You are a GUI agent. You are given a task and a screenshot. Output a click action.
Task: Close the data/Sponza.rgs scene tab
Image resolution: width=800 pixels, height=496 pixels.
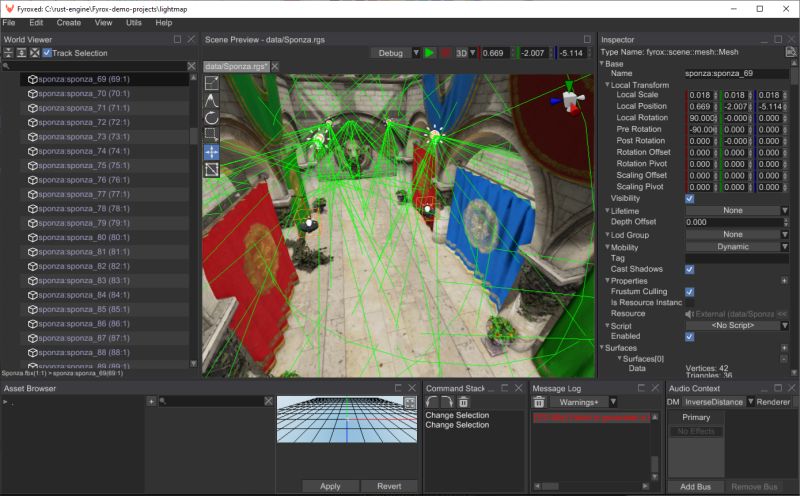[274, 66]
